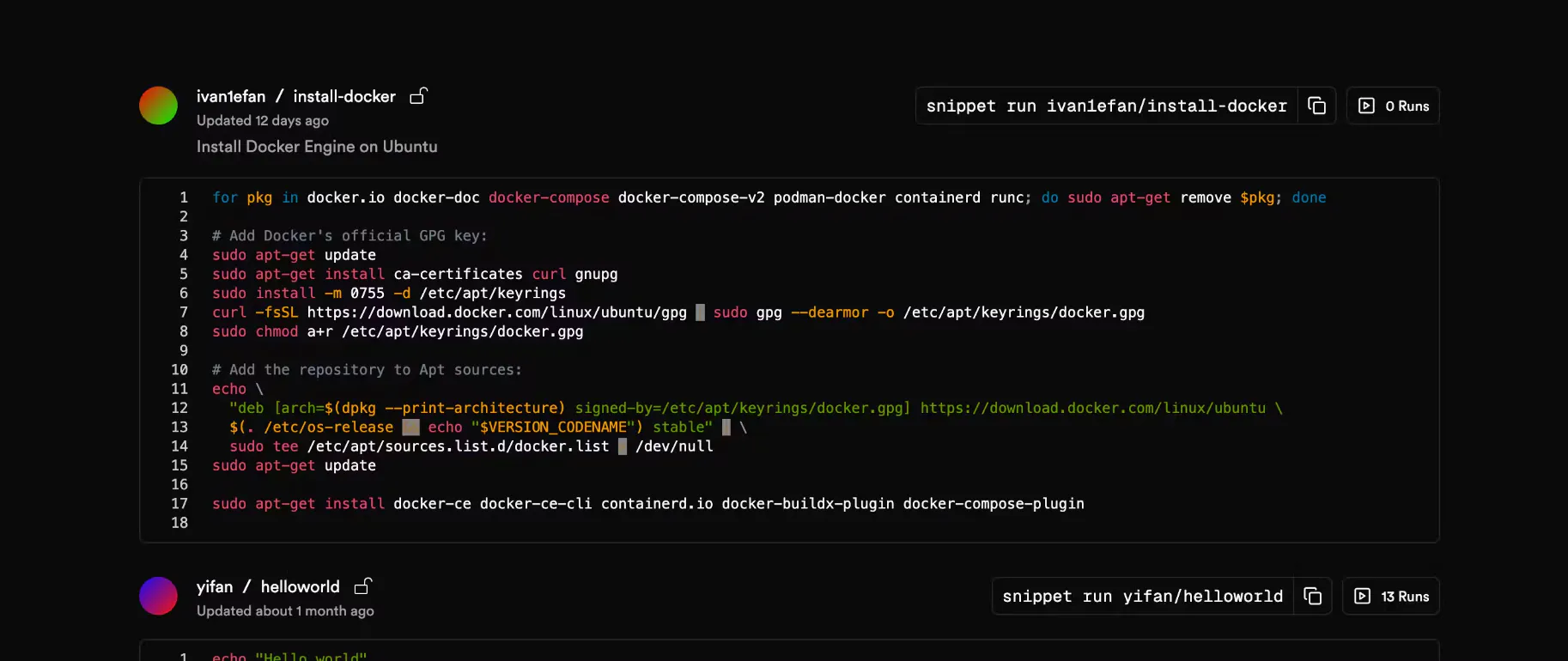Click line number 10 in install-docker code
This screenshot has height=661, width=1568.
point(179,370)
